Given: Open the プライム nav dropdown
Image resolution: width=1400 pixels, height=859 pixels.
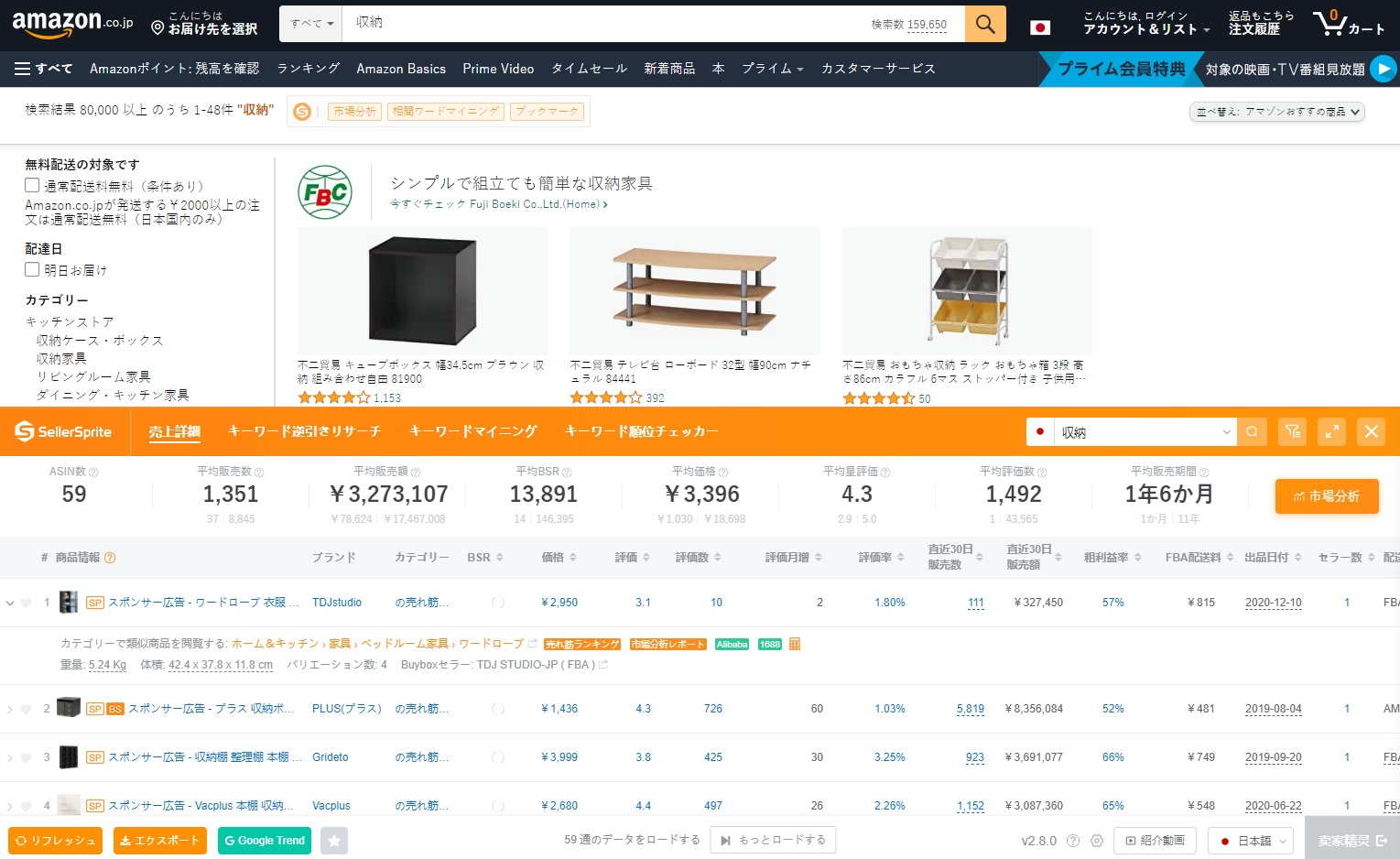Looking at the screenshot, I should point(772,69).
